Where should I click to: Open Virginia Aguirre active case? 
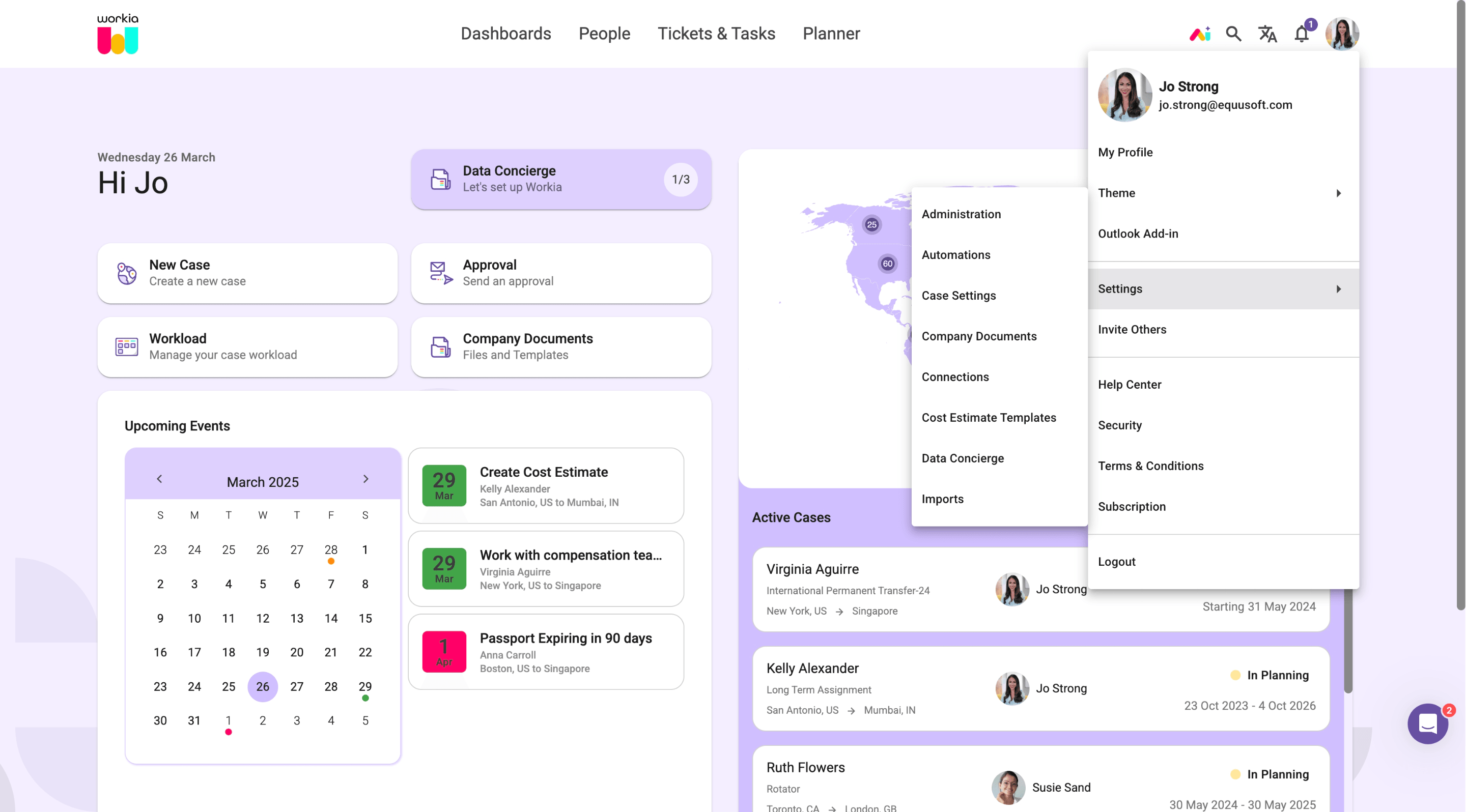[1040, 590]
